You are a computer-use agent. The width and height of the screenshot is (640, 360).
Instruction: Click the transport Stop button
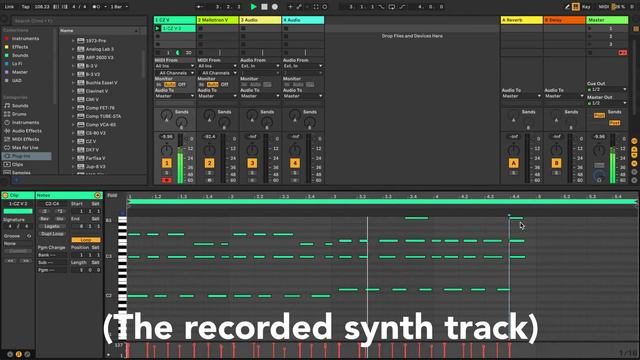(x=264, y=7)
